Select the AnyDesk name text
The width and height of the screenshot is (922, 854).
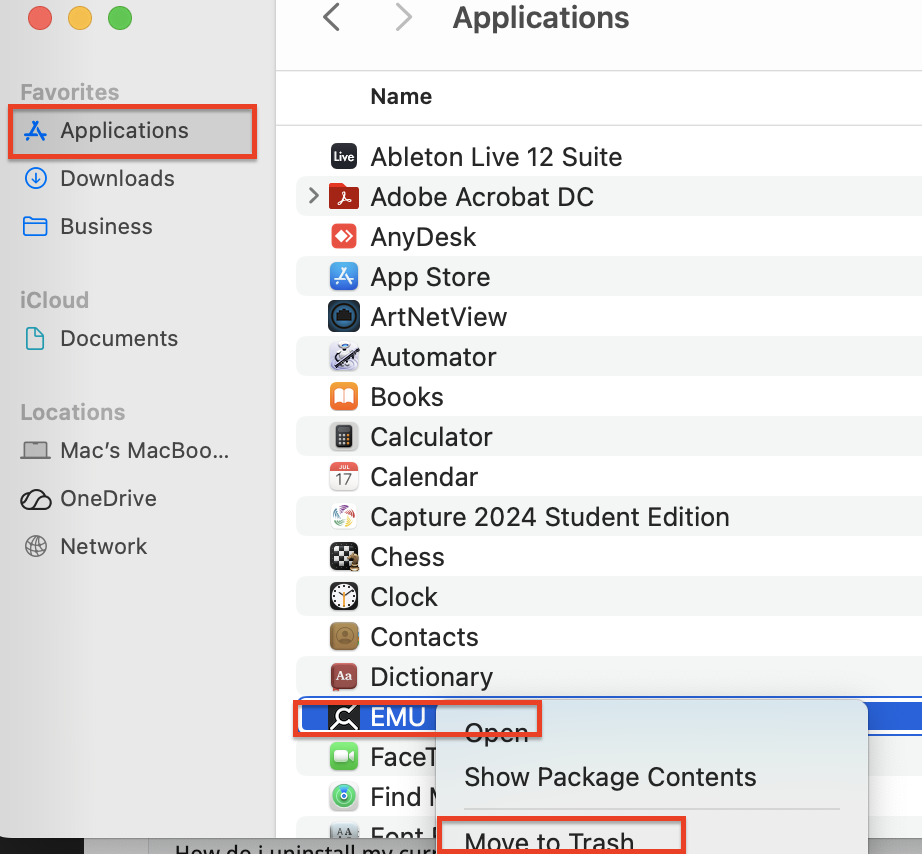[423, 237]
